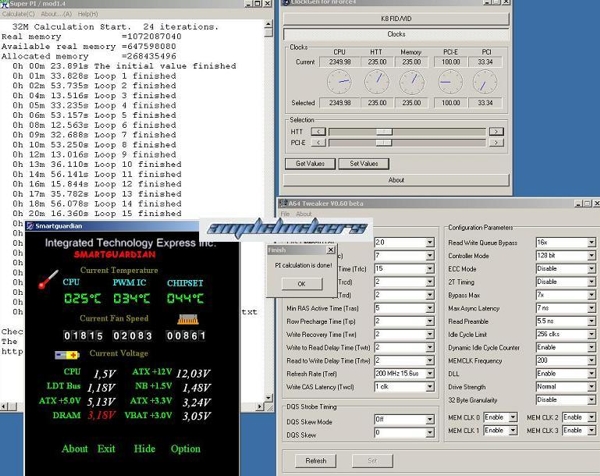Click the PCI-E left arrow button

pos(318,143)
